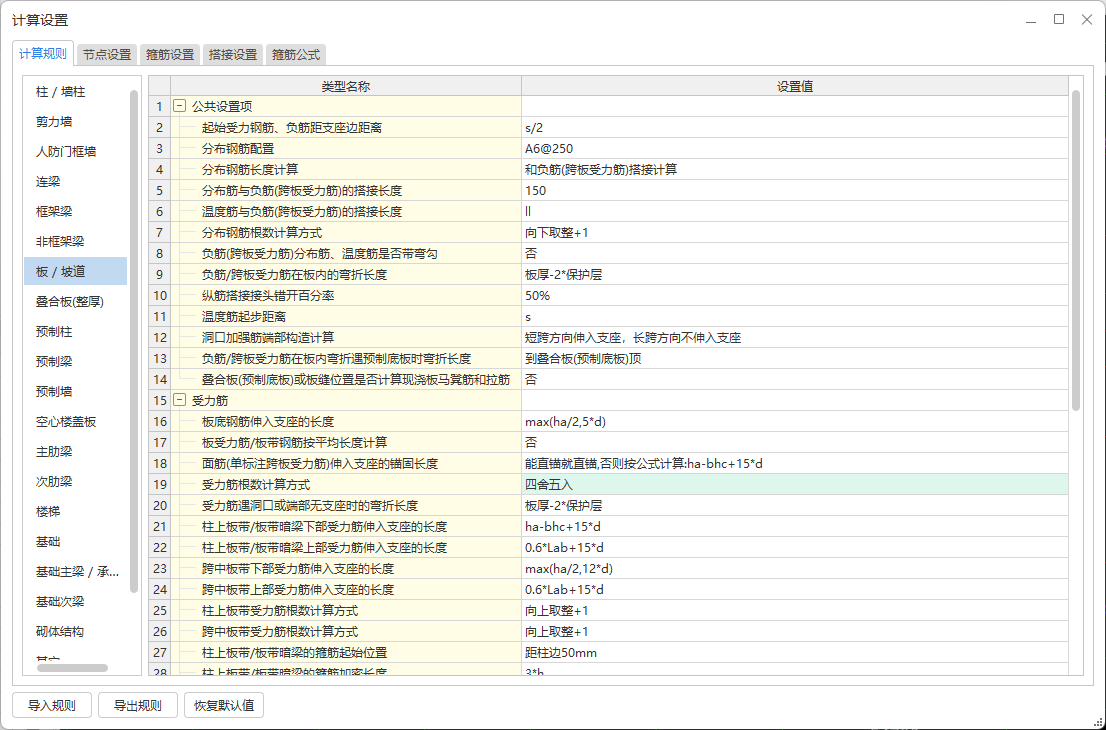This screenshot has width=1106, height=730.
Task: Select the 计算规则 tab
Action: click(43, 54)
